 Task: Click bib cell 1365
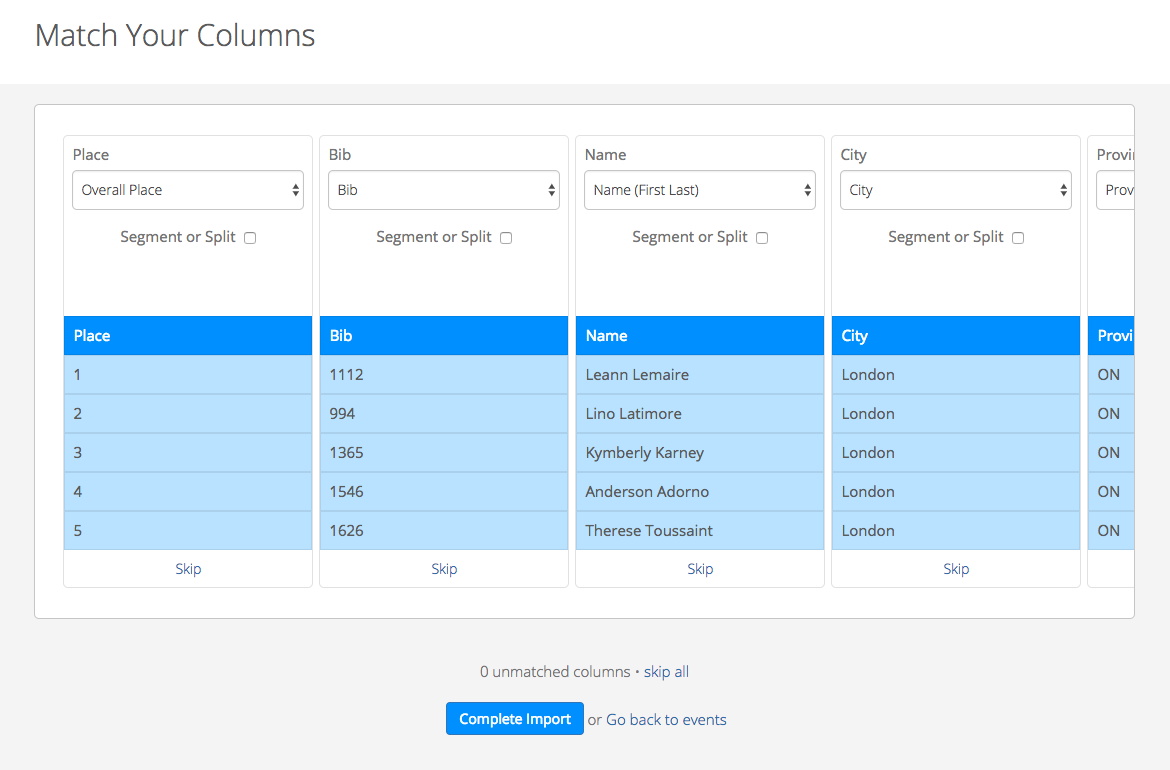click(x=444, y=453)
